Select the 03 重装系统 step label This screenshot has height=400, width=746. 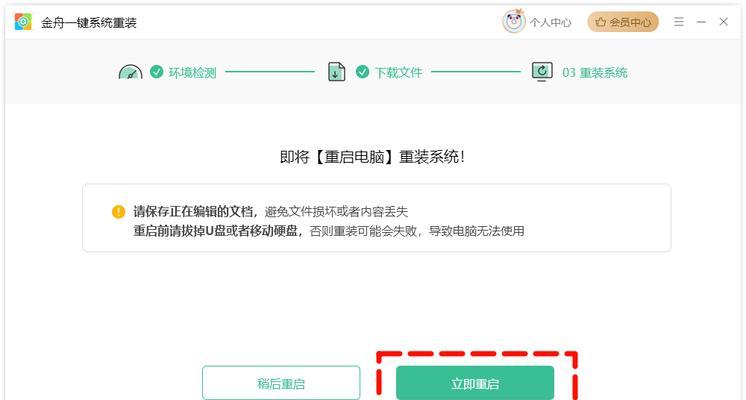click(x=595, y=73)
